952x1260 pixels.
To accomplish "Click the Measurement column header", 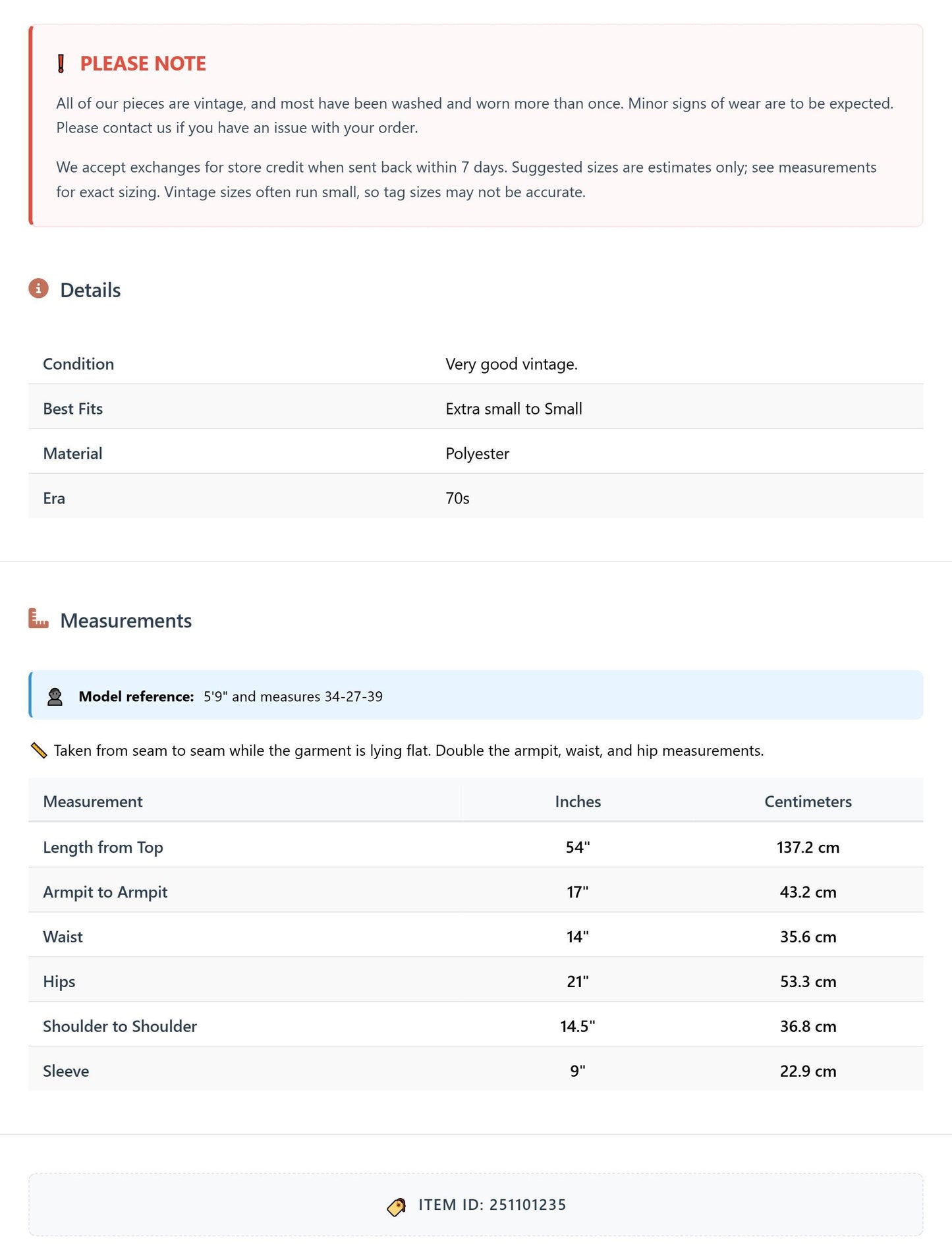I will pyautogui.click(x=93, y=801).
